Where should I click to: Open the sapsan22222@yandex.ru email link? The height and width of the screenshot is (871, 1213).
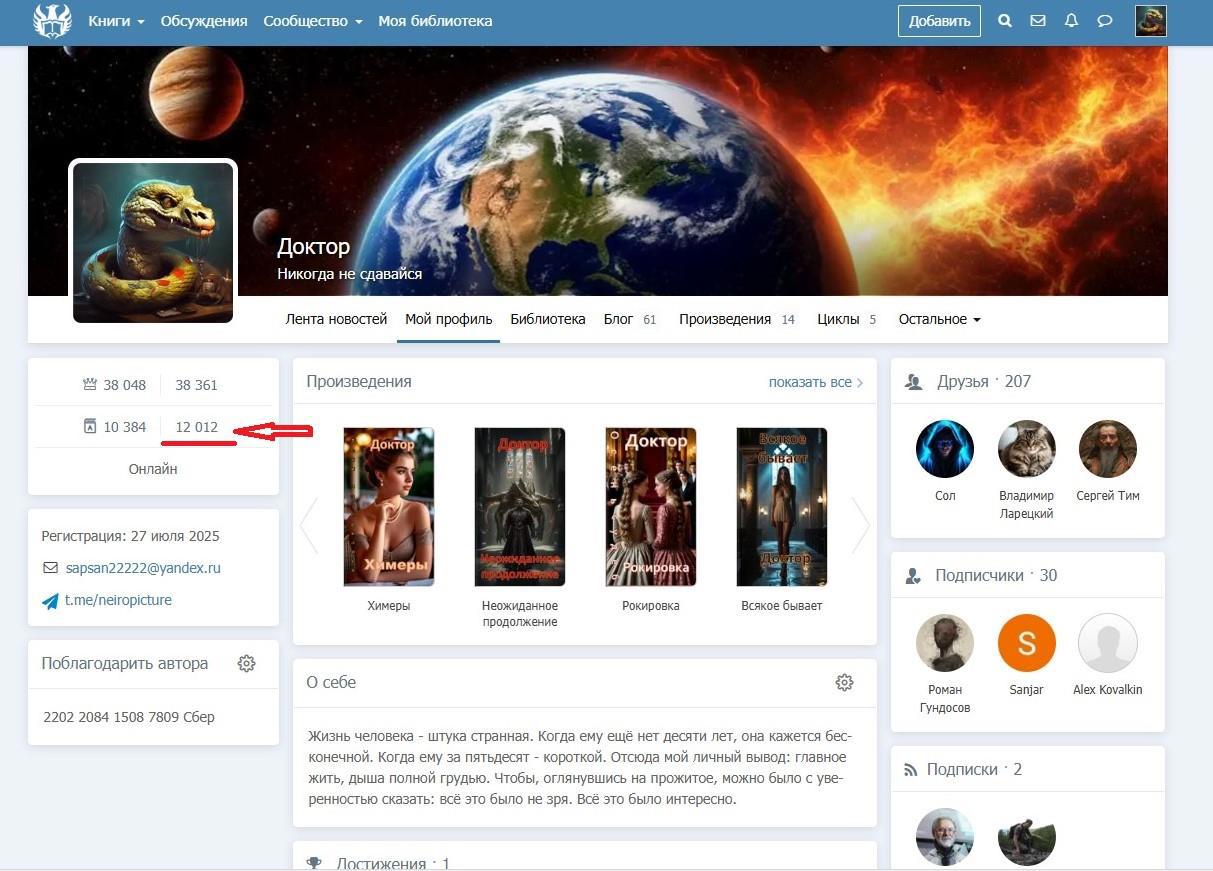143,568
